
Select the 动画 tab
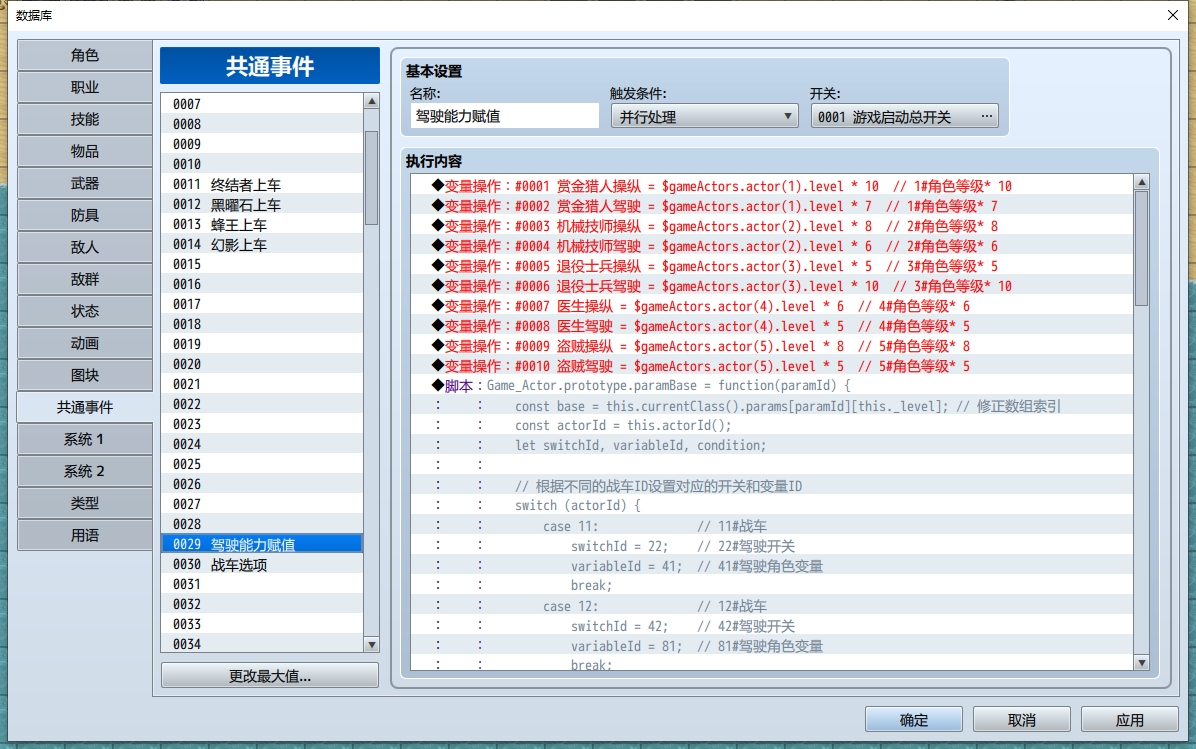[85, 343]
